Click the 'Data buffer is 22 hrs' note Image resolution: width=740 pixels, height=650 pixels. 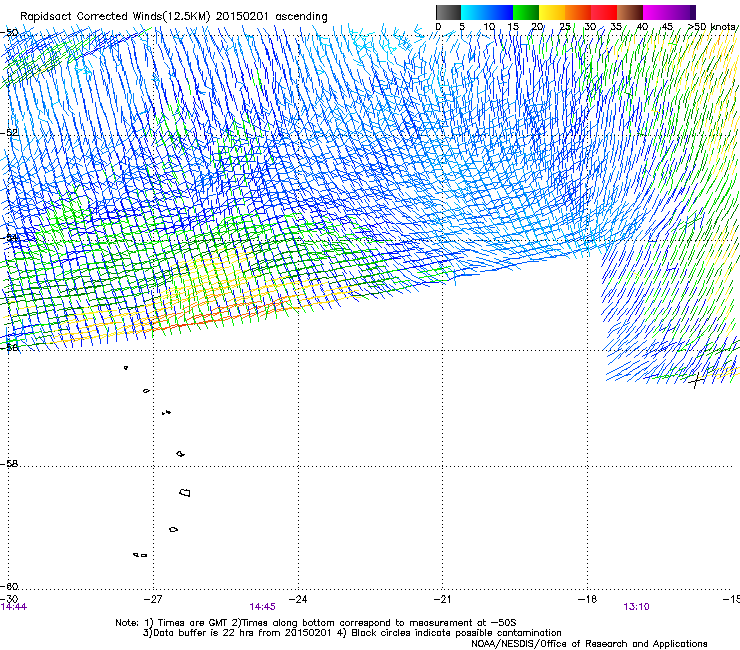pyautogui.click(x=204, y=633)
